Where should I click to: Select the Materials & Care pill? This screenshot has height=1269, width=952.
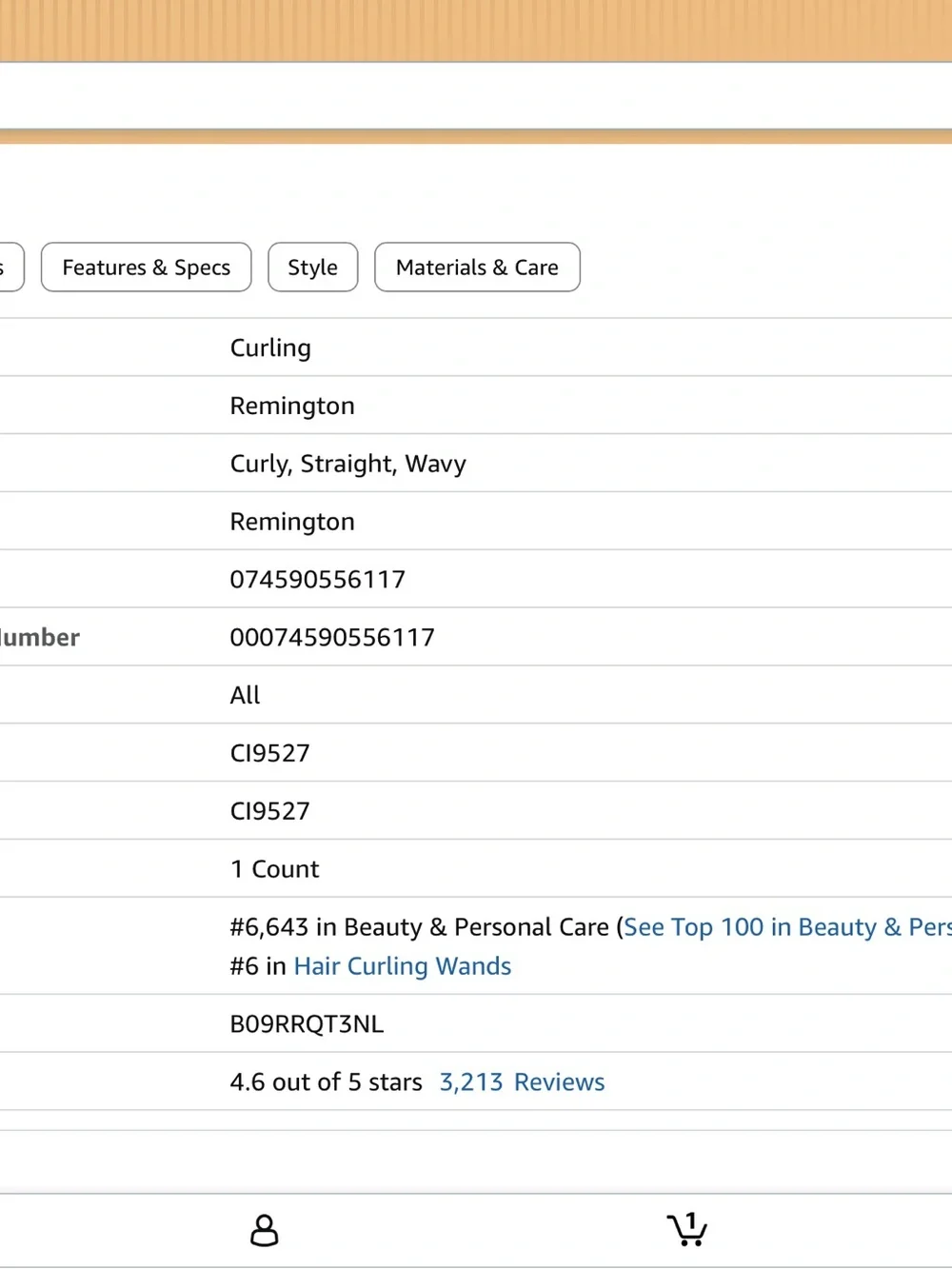tap(477, 268)
